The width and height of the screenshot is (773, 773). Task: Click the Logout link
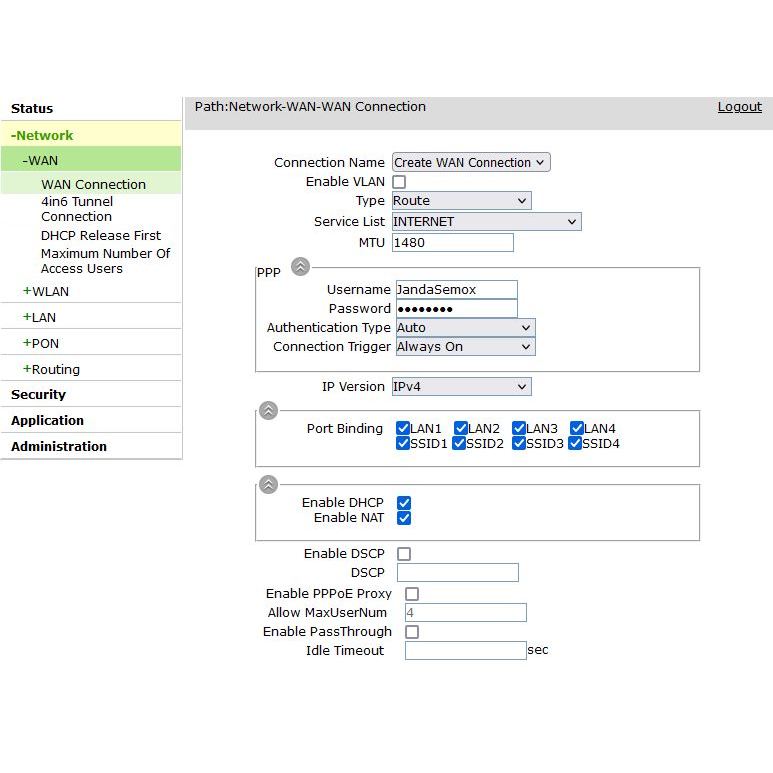pos(739,107)
